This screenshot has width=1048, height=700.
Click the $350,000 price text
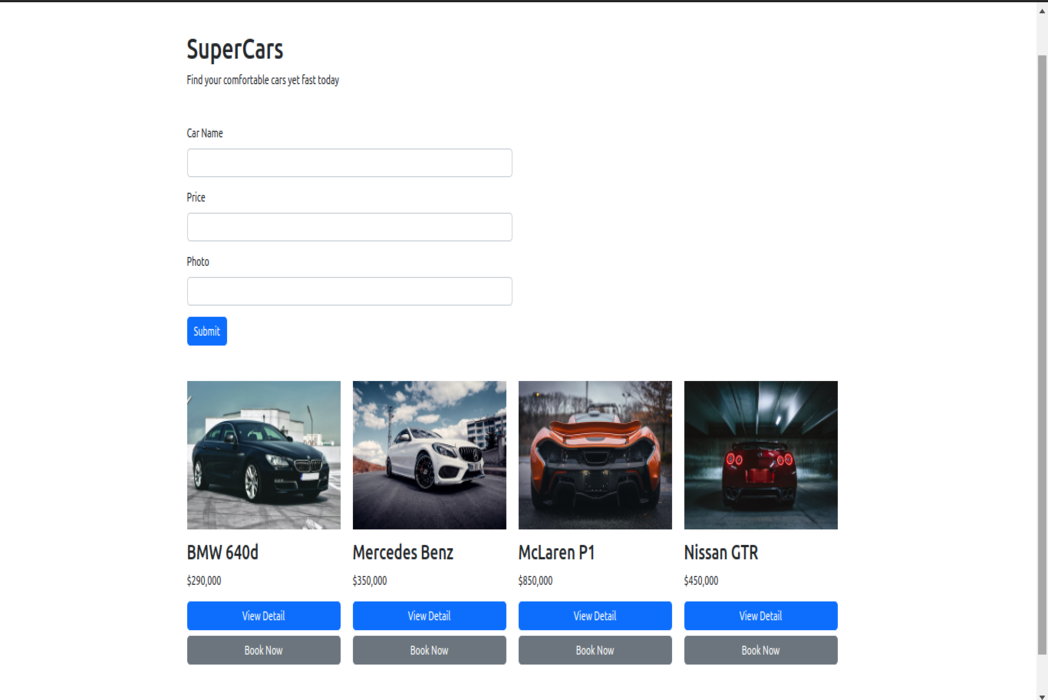370,580
